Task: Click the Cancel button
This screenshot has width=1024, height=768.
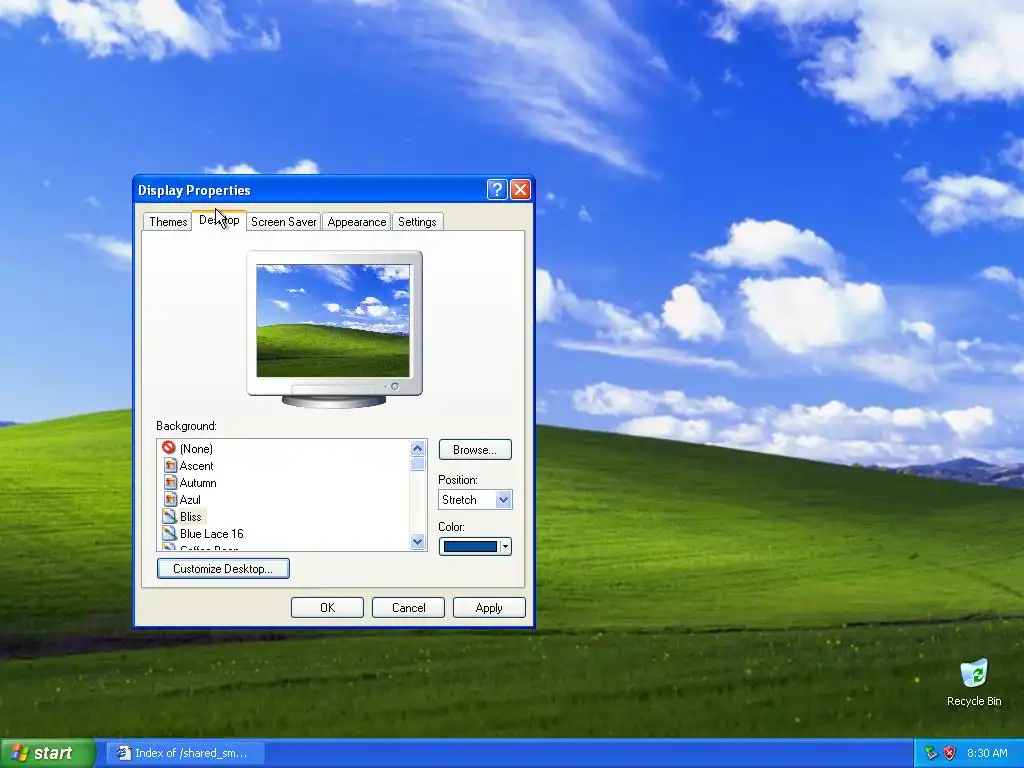Action: [x=408, y=607]
